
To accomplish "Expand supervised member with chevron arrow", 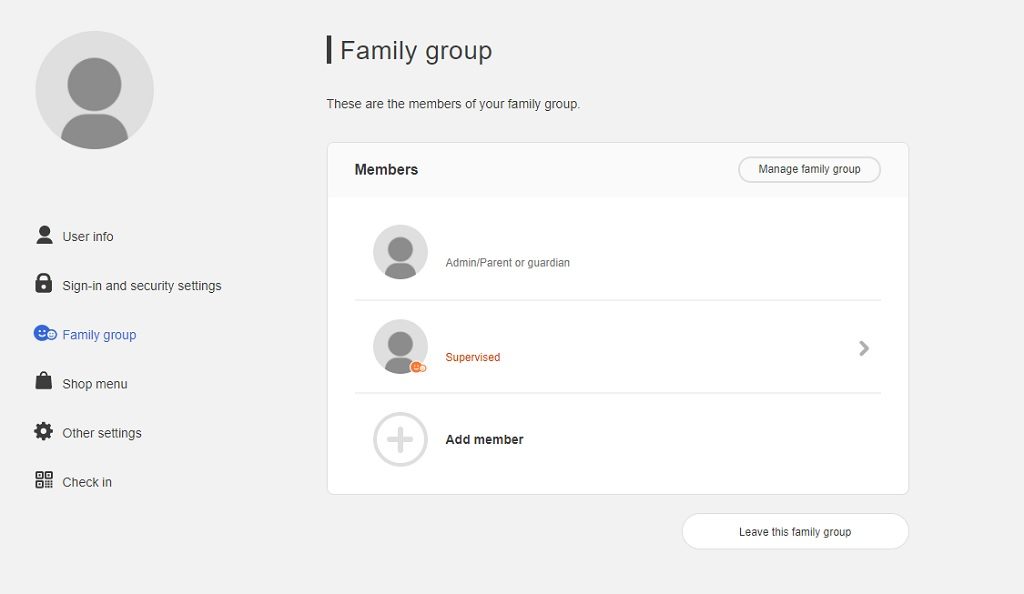I will coord(864,349).
